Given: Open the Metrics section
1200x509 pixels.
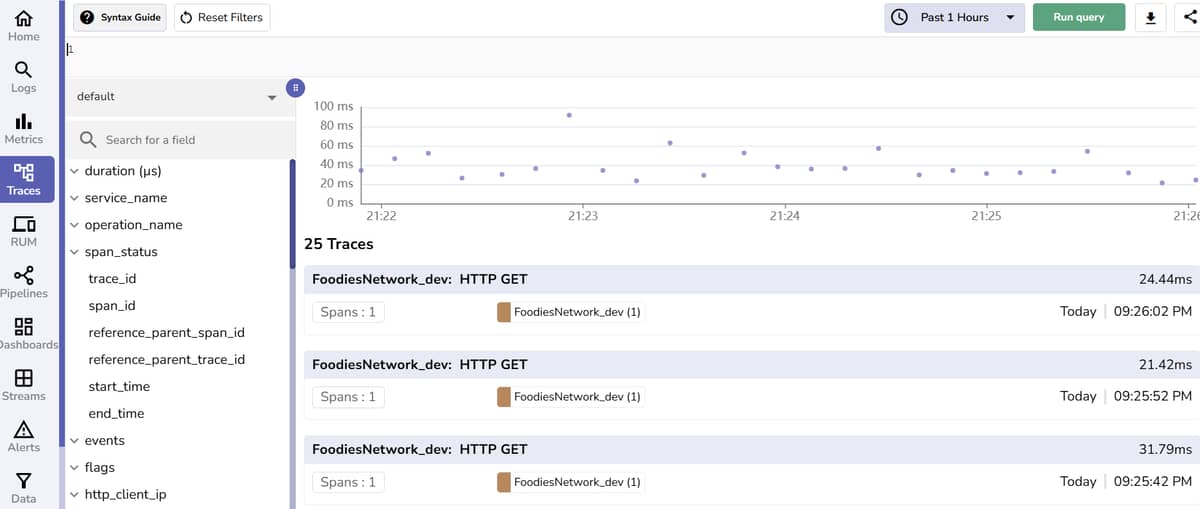Looking at the screenshot, I should pos(24,128).
